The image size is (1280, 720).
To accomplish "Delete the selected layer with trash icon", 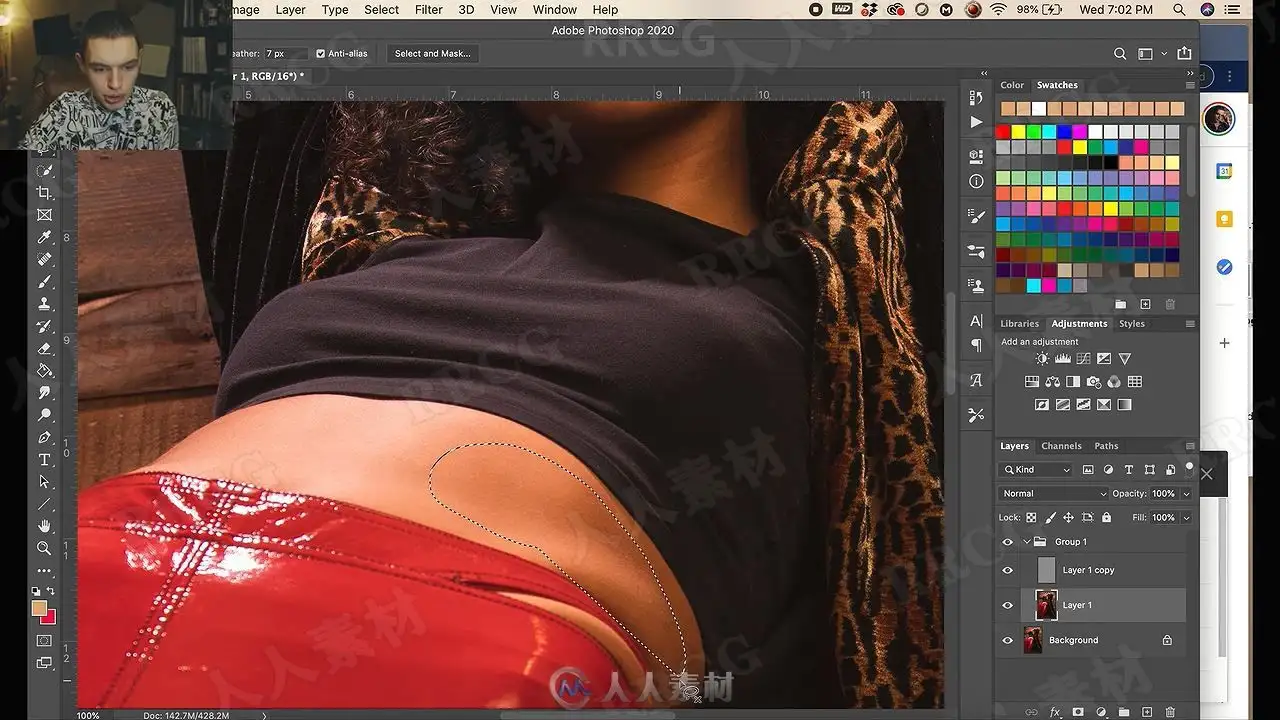I will (1170, 712).
